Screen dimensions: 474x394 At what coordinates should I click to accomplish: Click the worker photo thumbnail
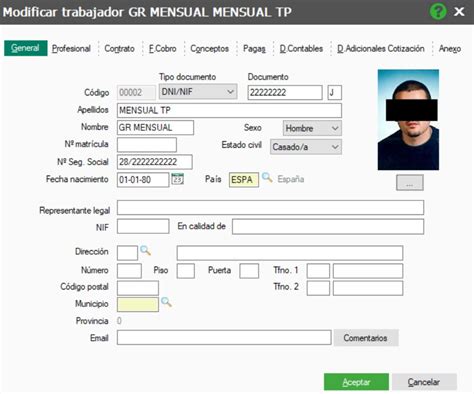408,120
